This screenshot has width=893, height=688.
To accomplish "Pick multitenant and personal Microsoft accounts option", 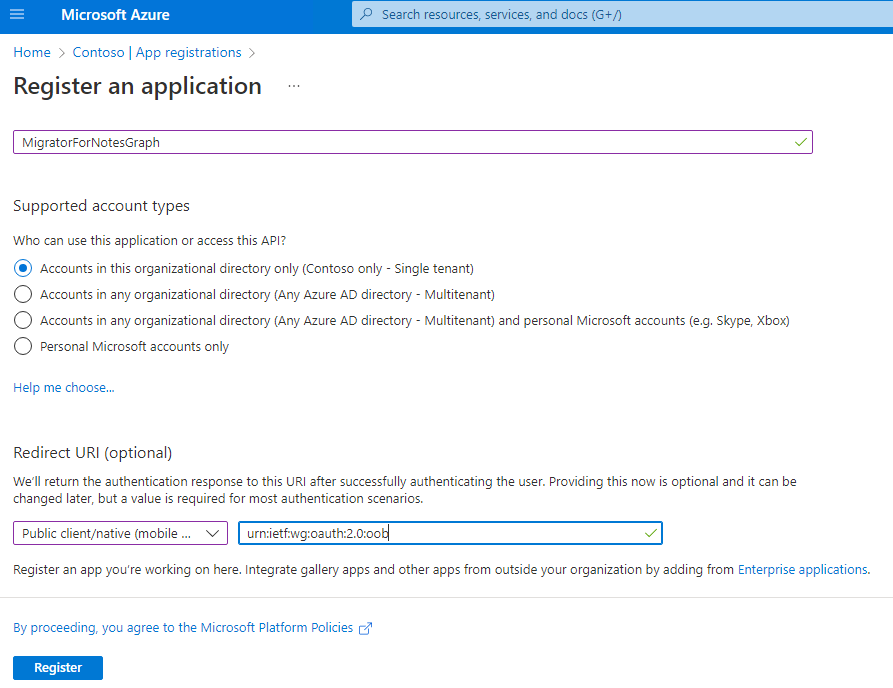I will [x=21, y=320].
